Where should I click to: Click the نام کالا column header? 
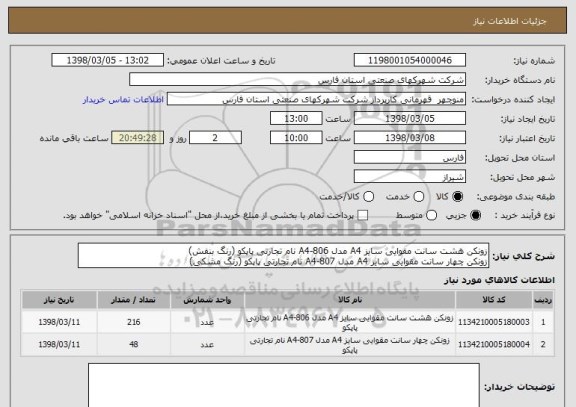350,300
